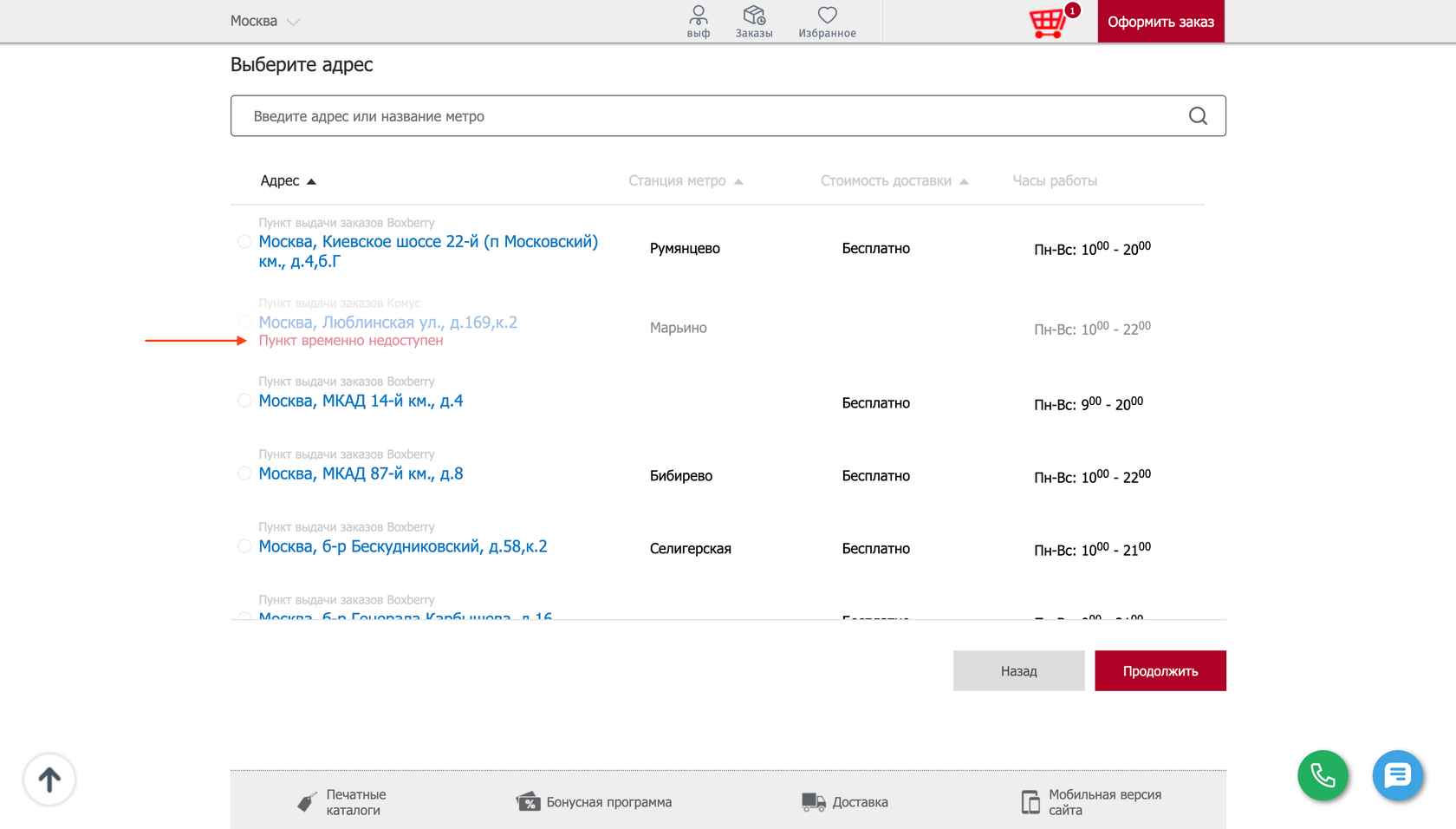Select radio for Люблинская ул., д.169,к.2
1456x829 pixels.
[244, 322]
